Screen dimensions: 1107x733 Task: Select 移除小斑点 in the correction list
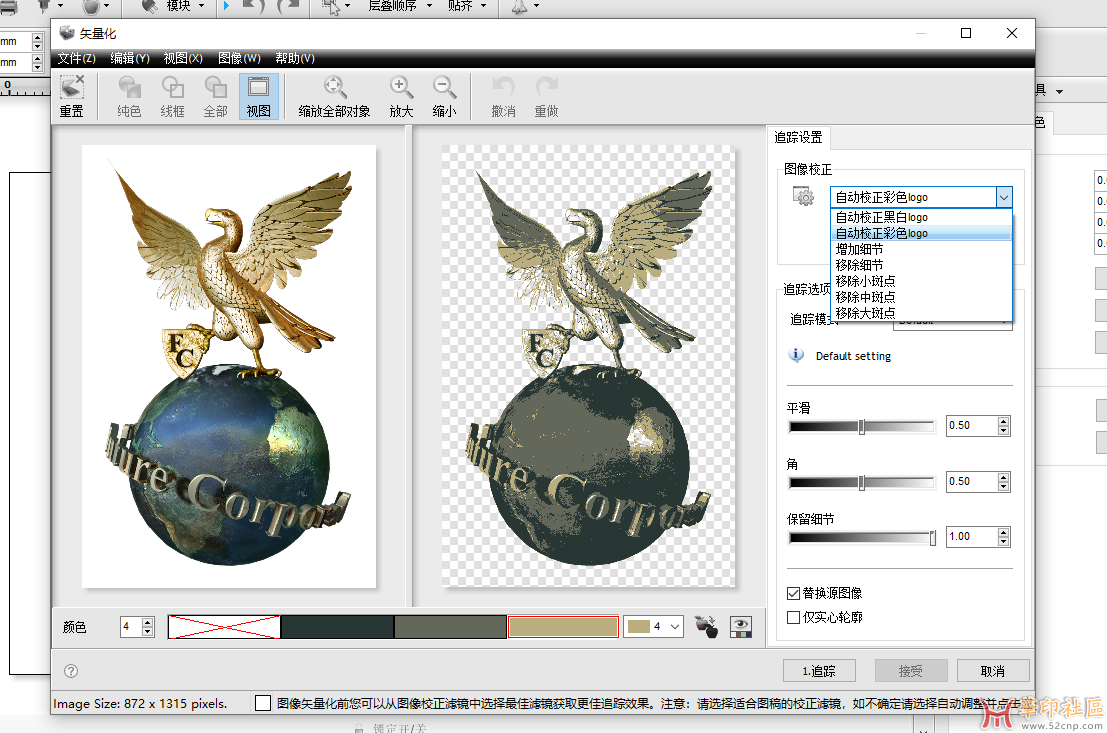coord(865,281)
